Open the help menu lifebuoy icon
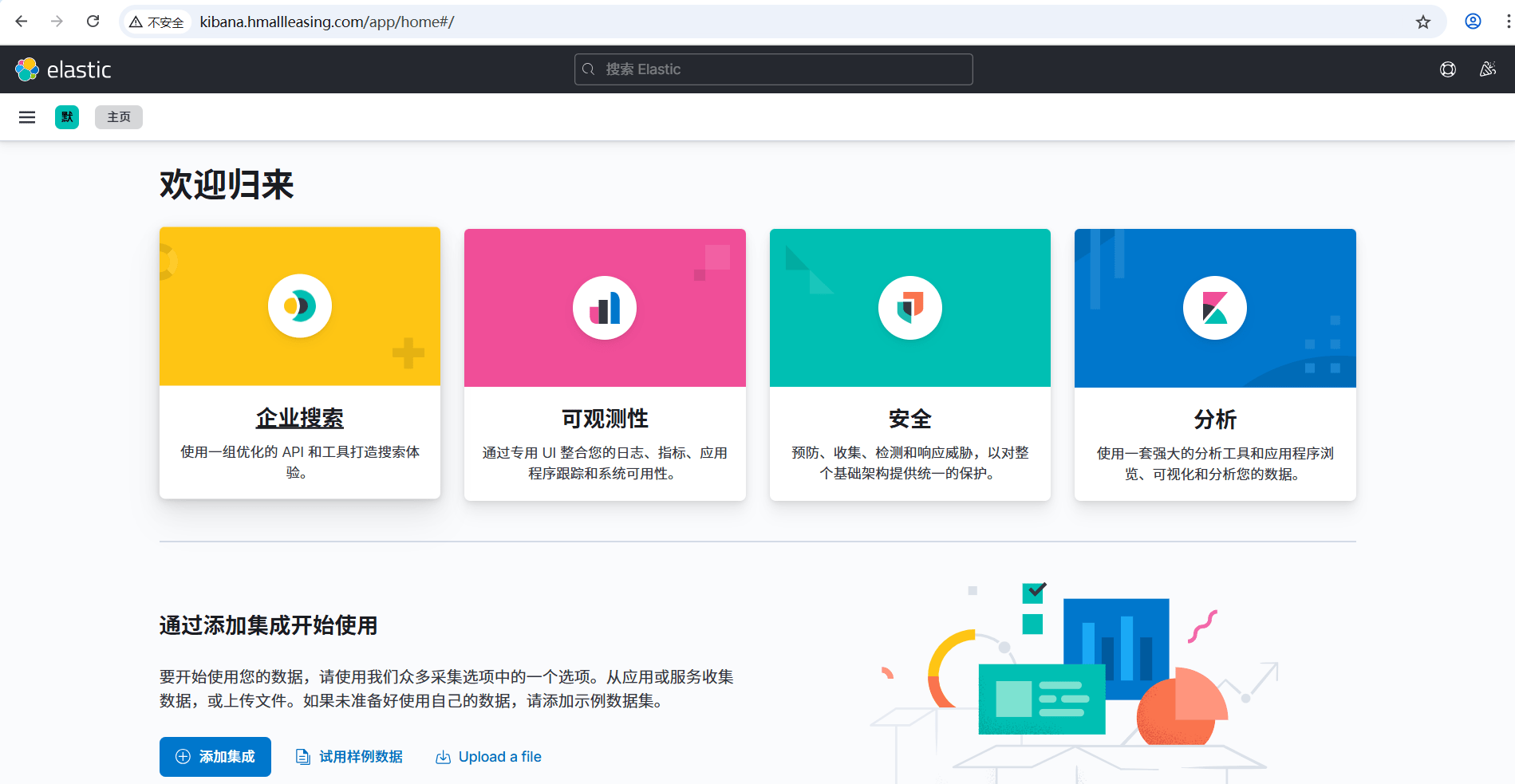 tap(1447, 69)
